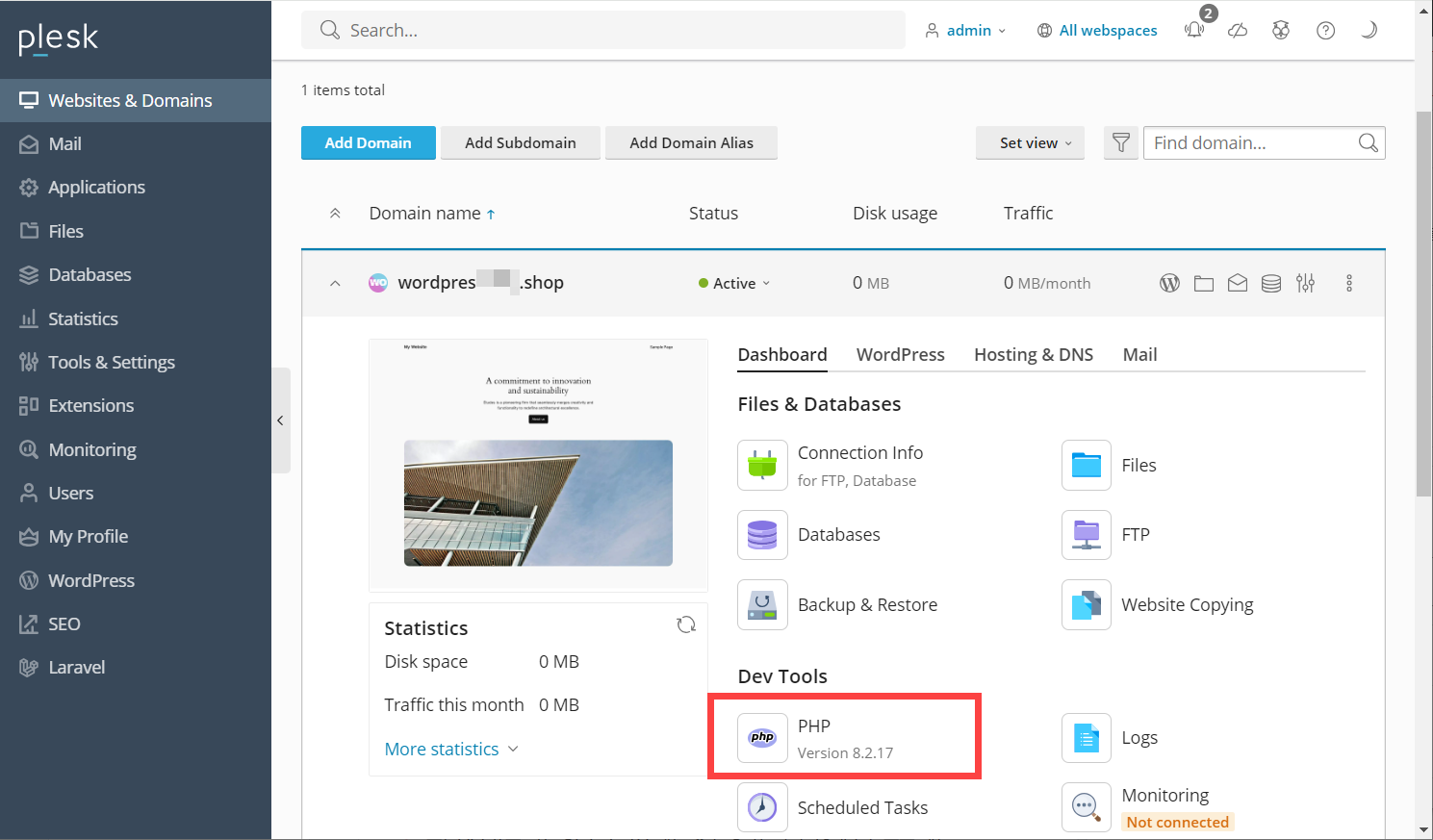Click the domain filter funnel icon

pyautogui.click(x=1121, y=142)
